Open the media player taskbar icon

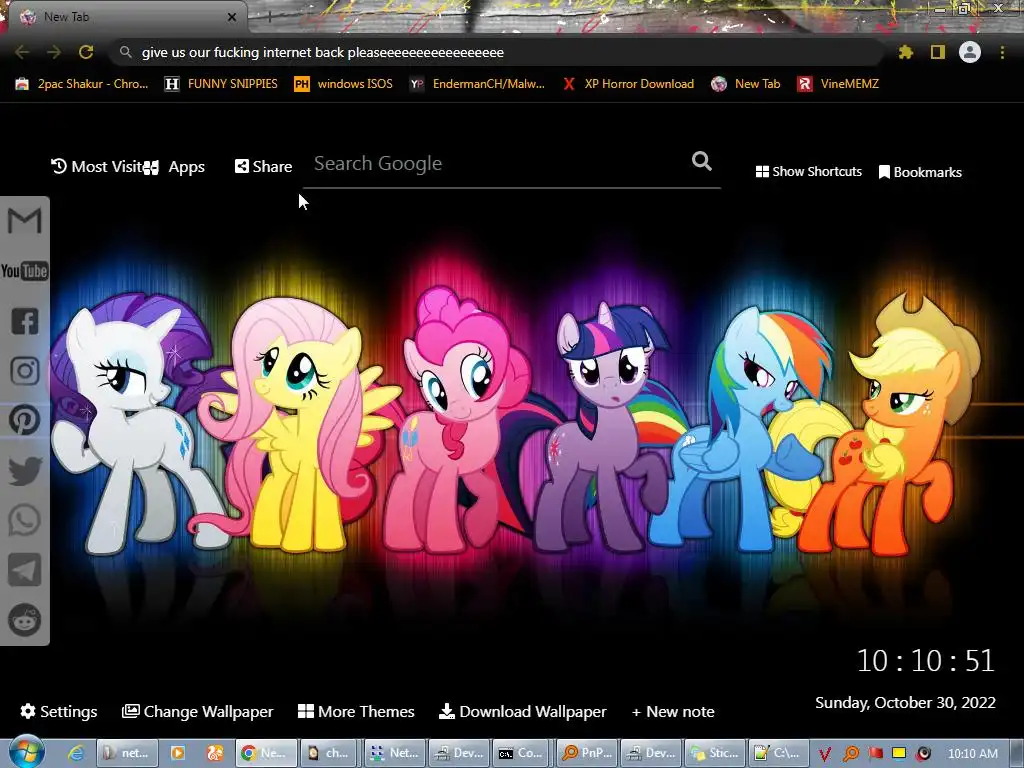click(x=178, y=753)
